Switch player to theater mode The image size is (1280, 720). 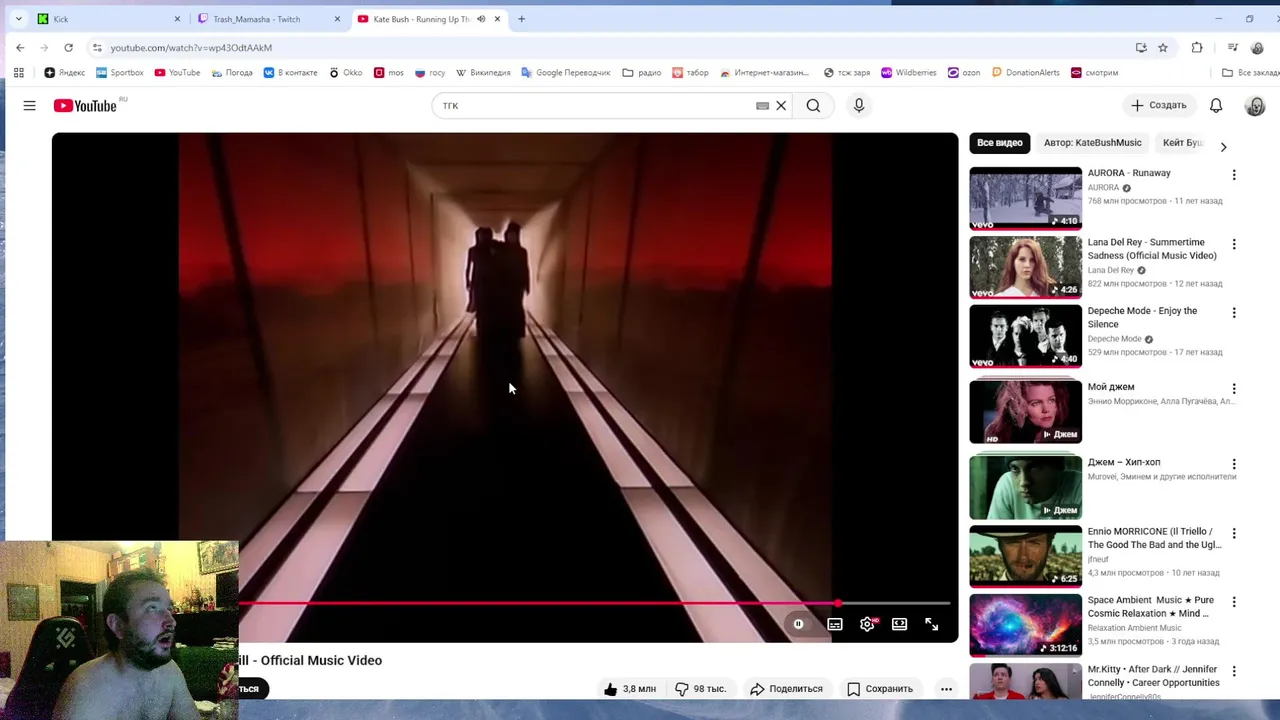(x=899, y=624)
